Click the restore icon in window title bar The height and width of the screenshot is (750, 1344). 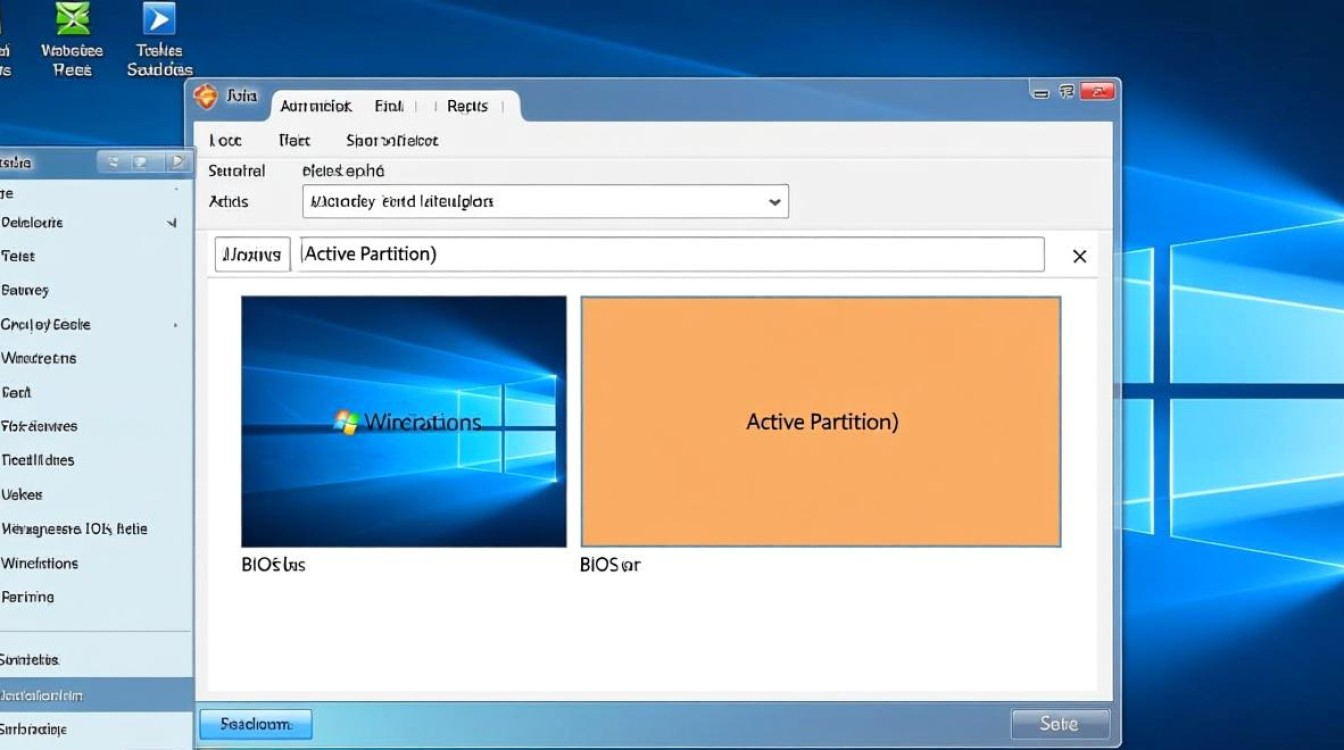point(1066,92)
